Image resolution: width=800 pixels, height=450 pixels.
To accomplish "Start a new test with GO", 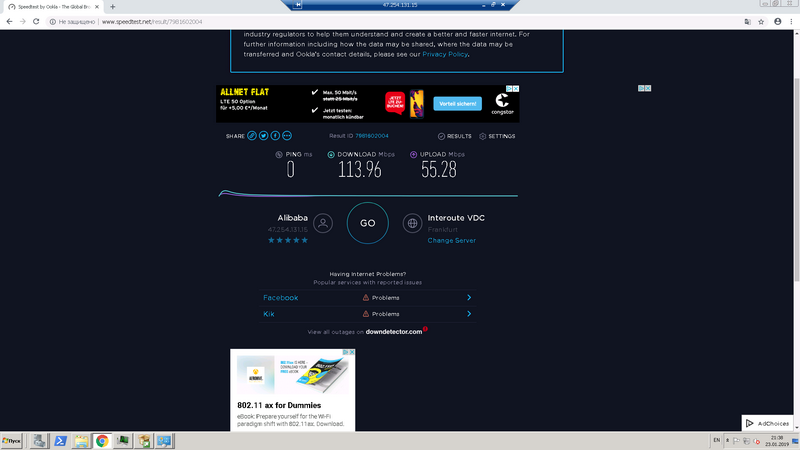I will tap(367, 223).
